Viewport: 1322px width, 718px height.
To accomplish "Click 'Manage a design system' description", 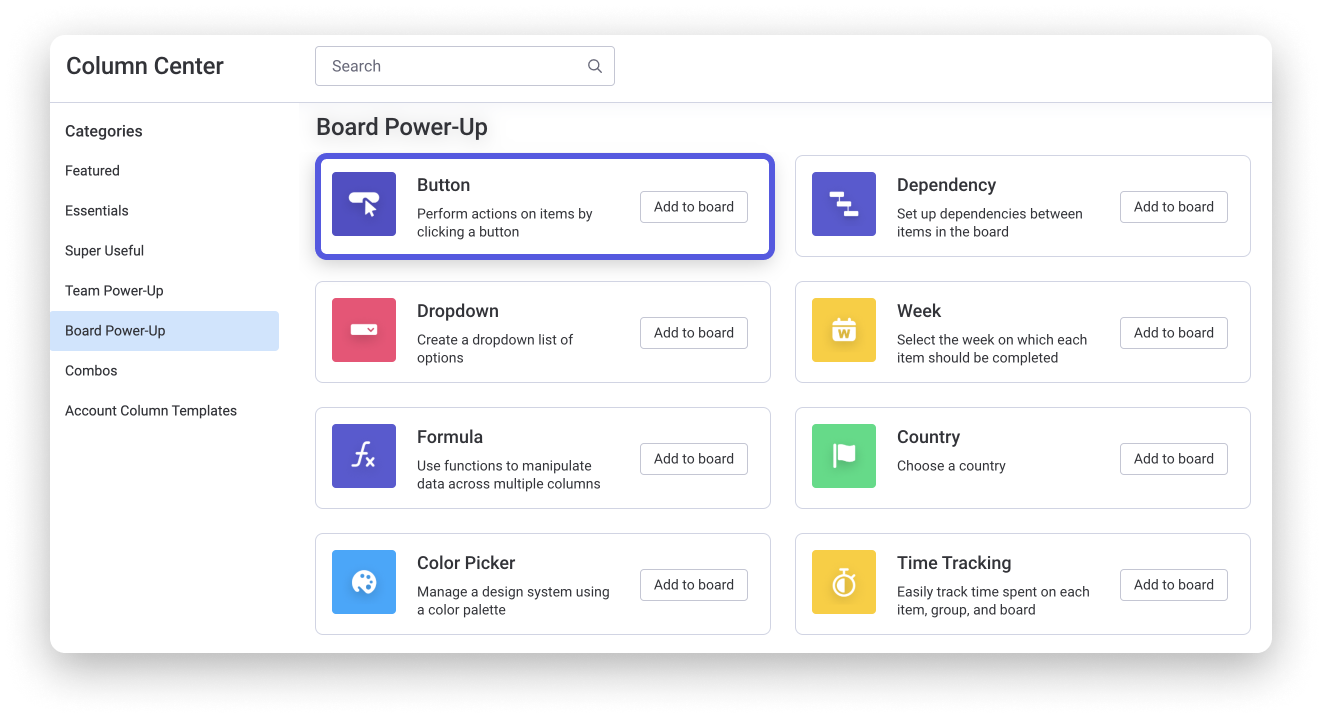I will tap(513, 601).
